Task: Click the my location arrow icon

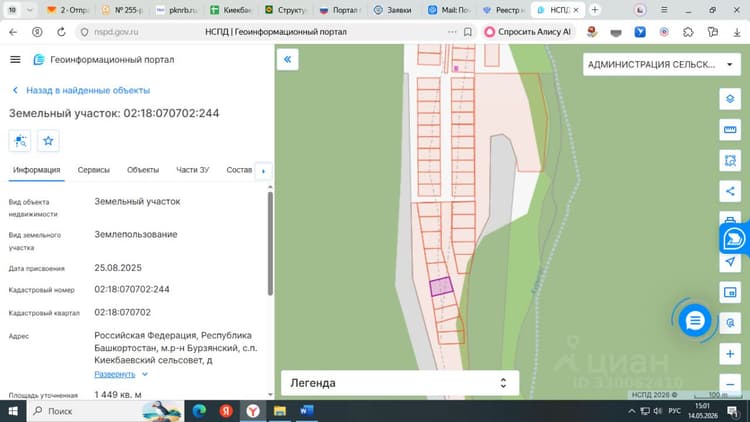Action: tap(730, 262)
